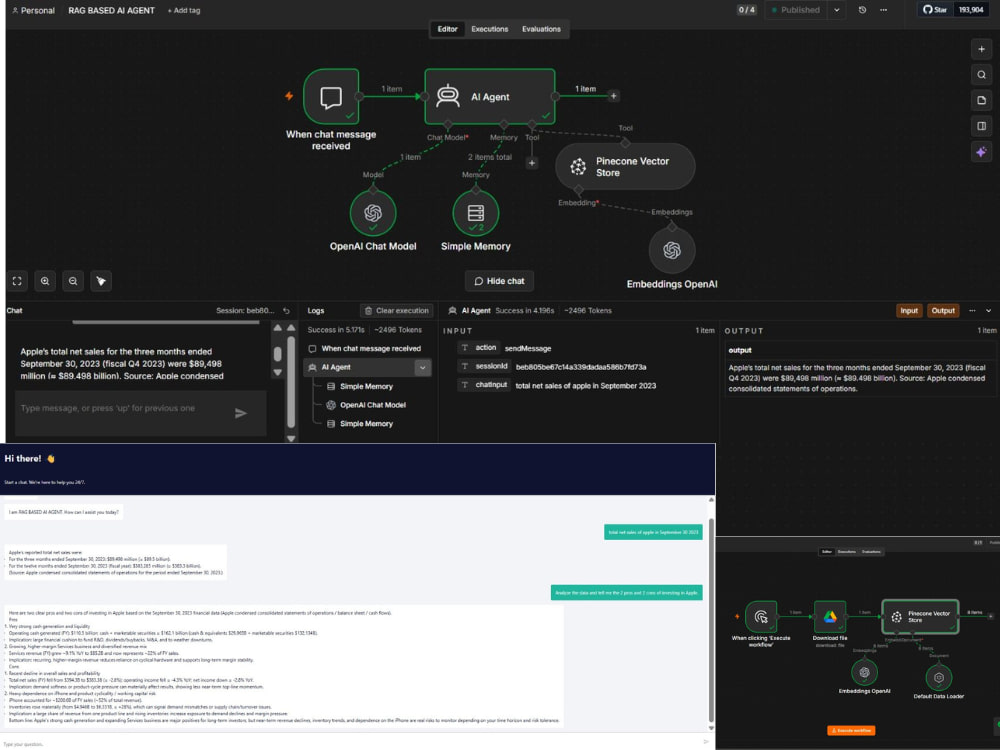Select the Google Drive Download file node
Screen dimensions: 1000x750
click(830, 617)
